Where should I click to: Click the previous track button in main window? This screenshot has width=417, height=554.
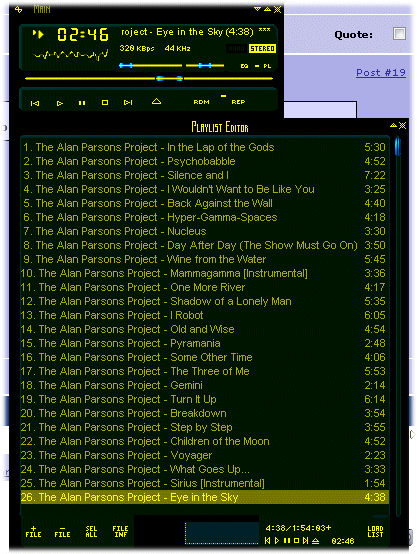point(35,103)
